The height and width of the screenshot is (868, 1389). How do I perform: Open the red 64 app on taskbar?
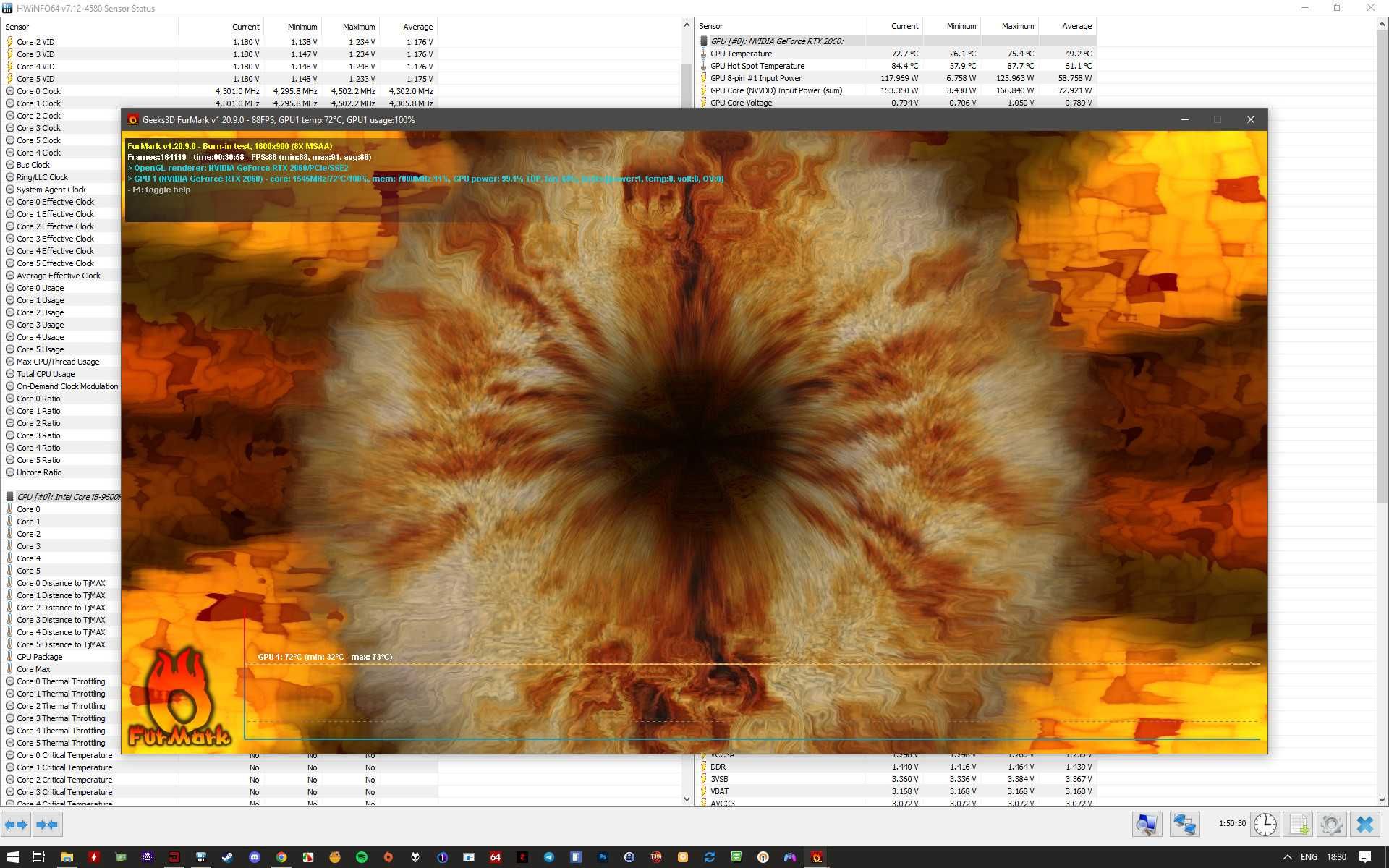(x=496, y=857)
